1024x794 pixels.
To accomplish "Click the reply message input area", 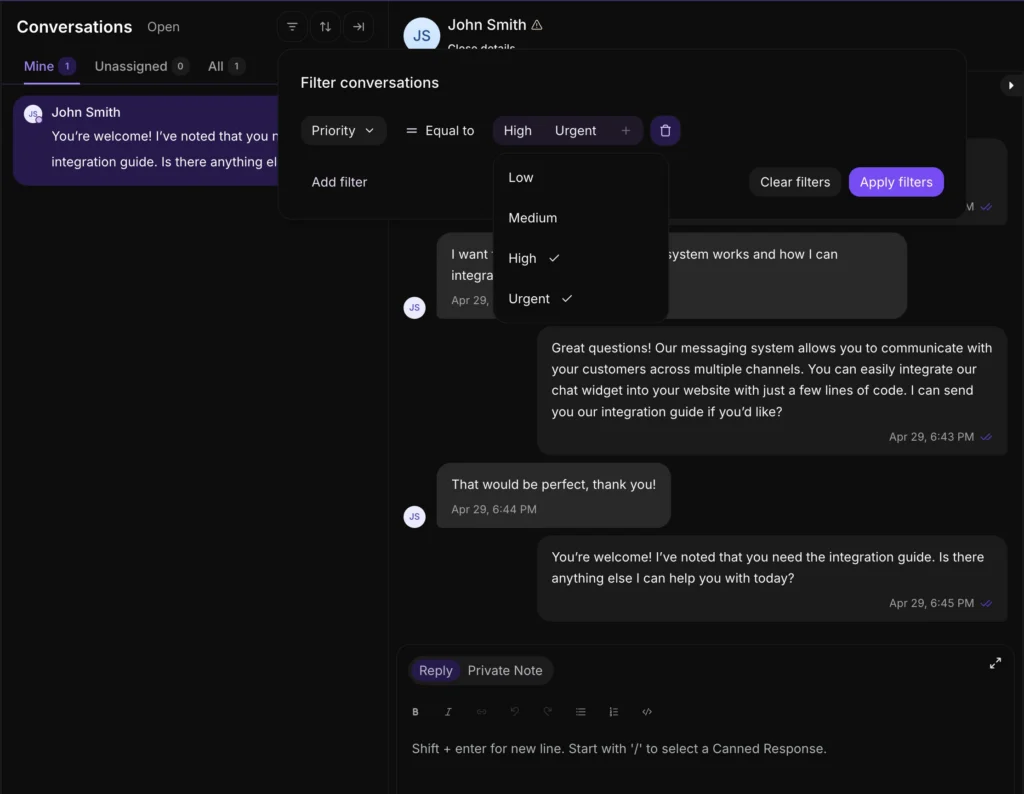I will point(705,749).
